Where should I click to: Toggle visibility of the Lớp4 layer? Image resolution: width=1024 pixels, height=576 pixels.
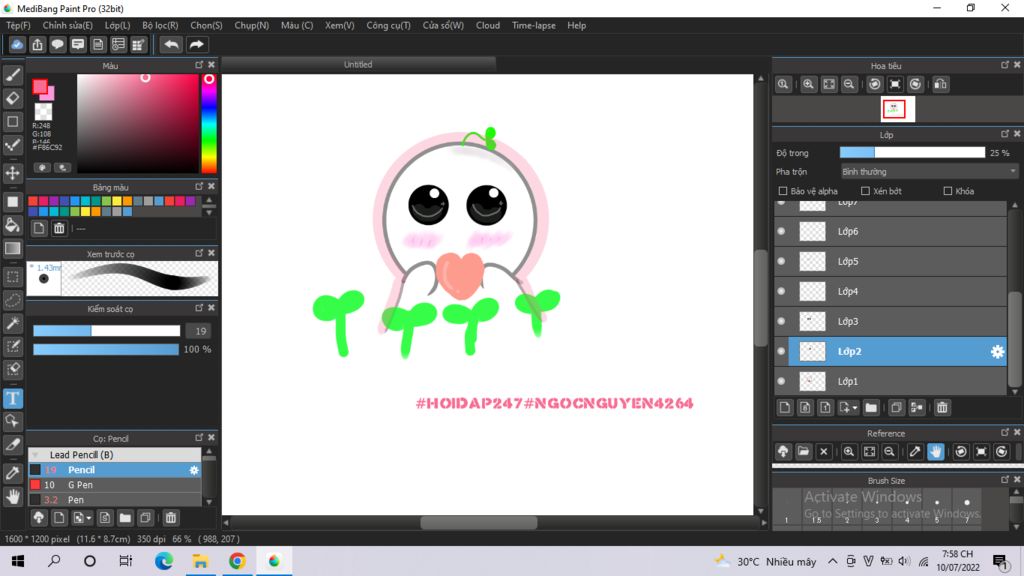781,291
